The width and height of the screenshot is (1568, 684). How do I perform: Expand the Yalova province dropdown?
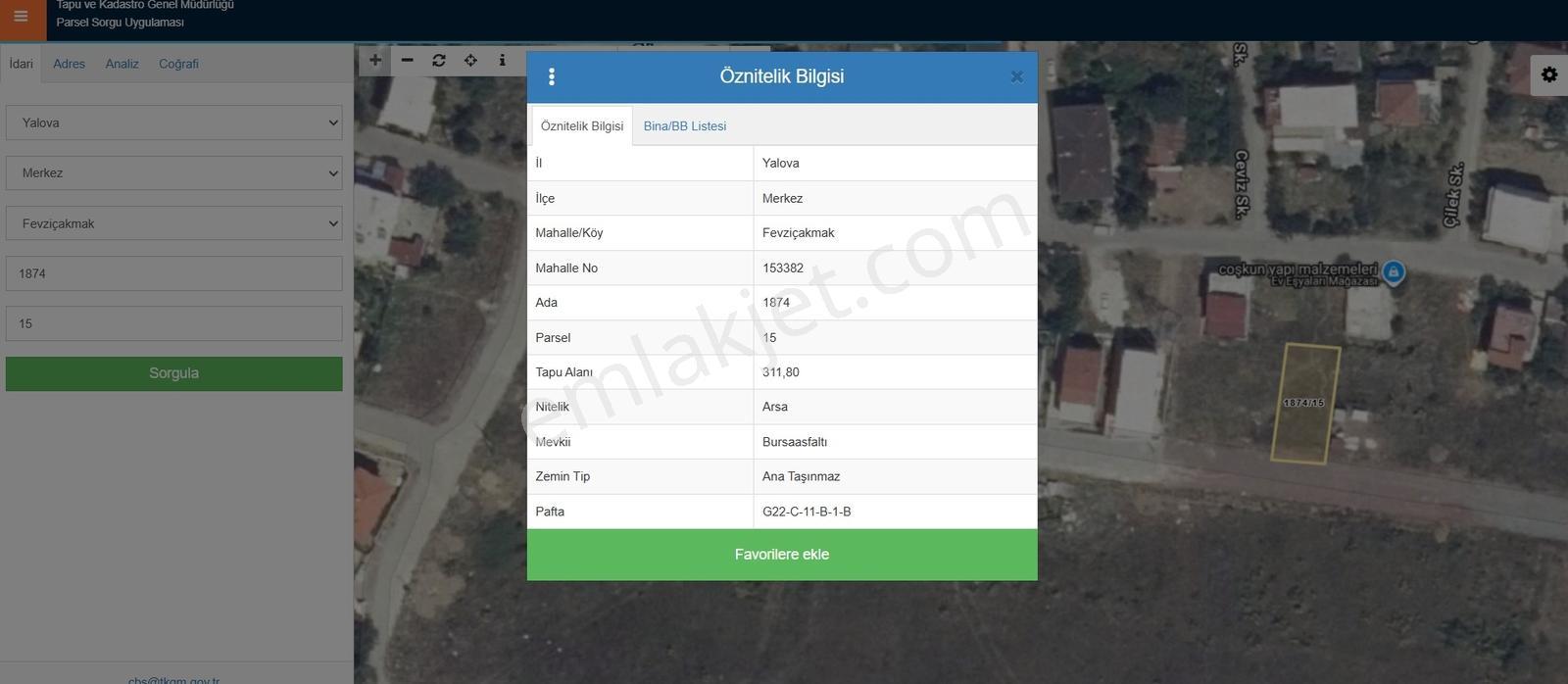174,122
